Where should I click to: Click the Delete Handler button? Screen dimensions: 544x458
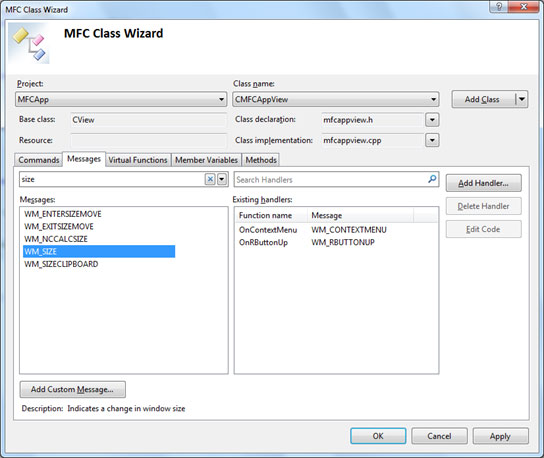483,206
